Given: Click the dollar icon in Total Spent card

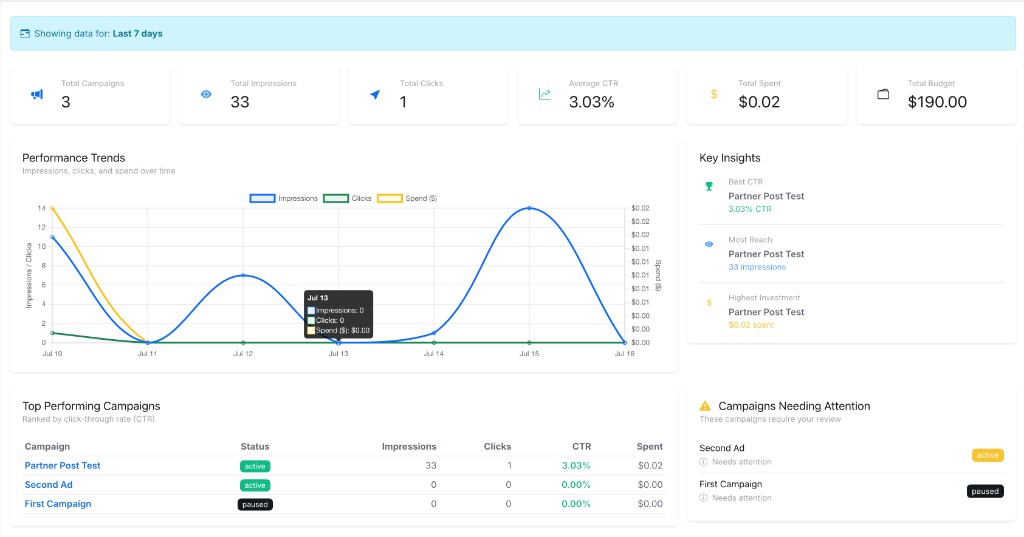Looking at the screenshot, I should point(714,94).
